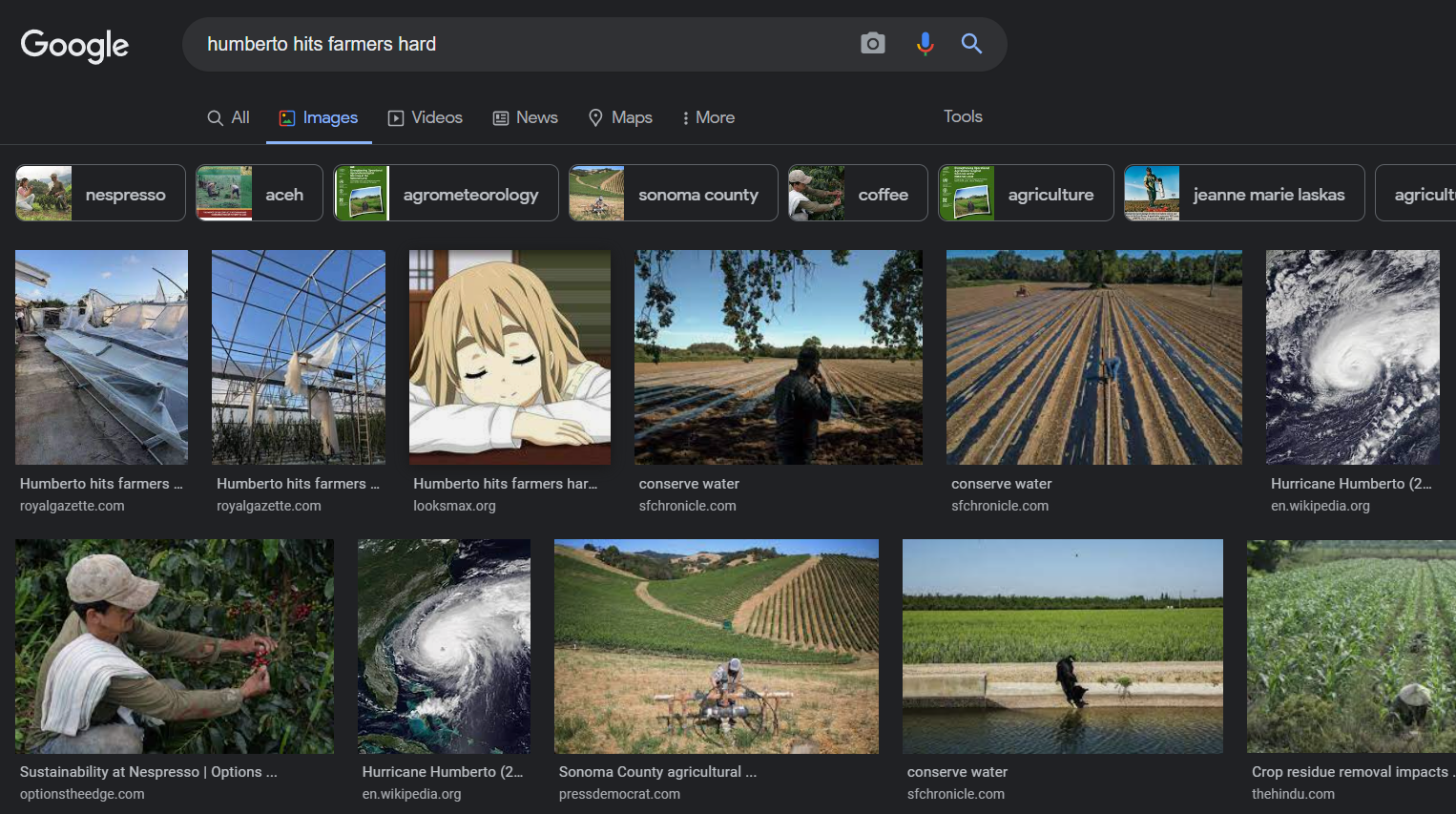This screenshot has height=814, width=1456.
Task: Click the Google logo
Action: pos(74,45)
